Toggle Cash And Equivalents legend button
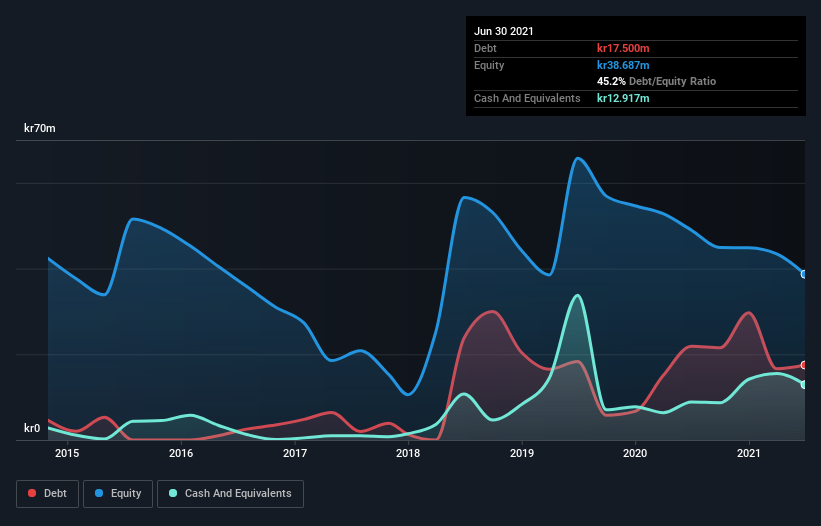Image resolution: width=821 pixels, height=526 pixels. (230, 494)
